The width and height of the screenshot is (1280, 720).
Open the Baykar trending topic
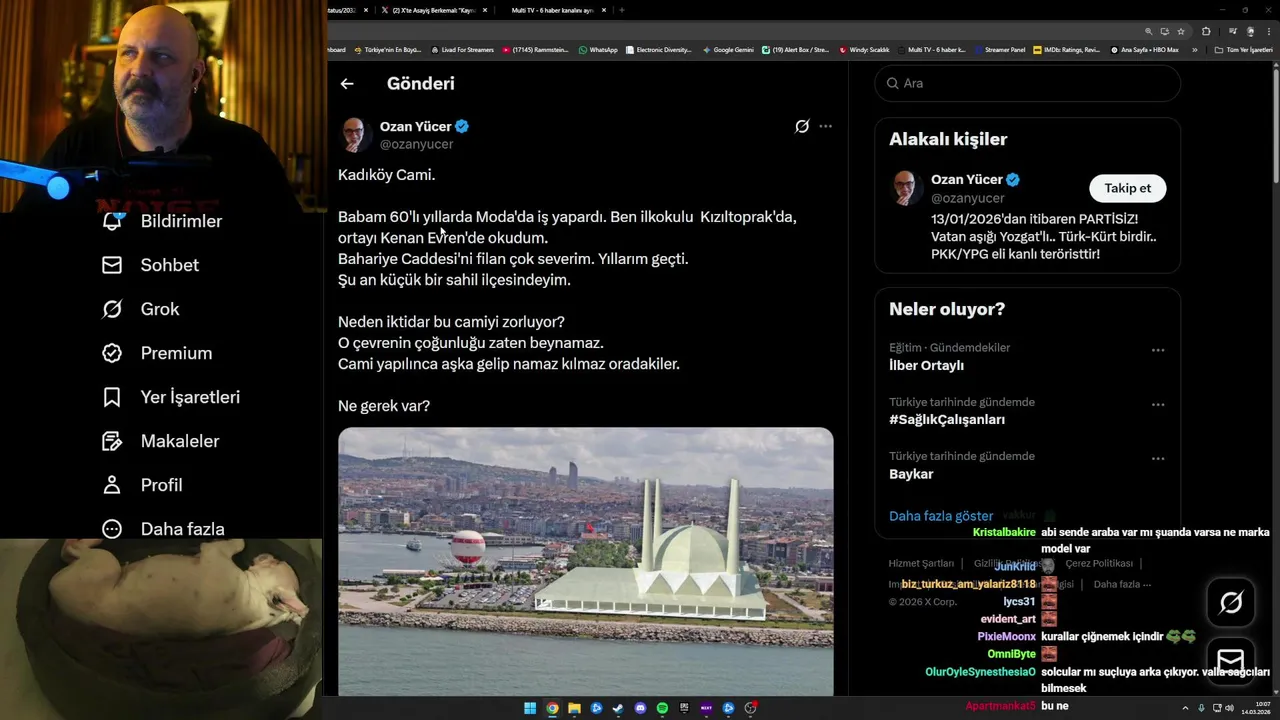coord(911,474)
